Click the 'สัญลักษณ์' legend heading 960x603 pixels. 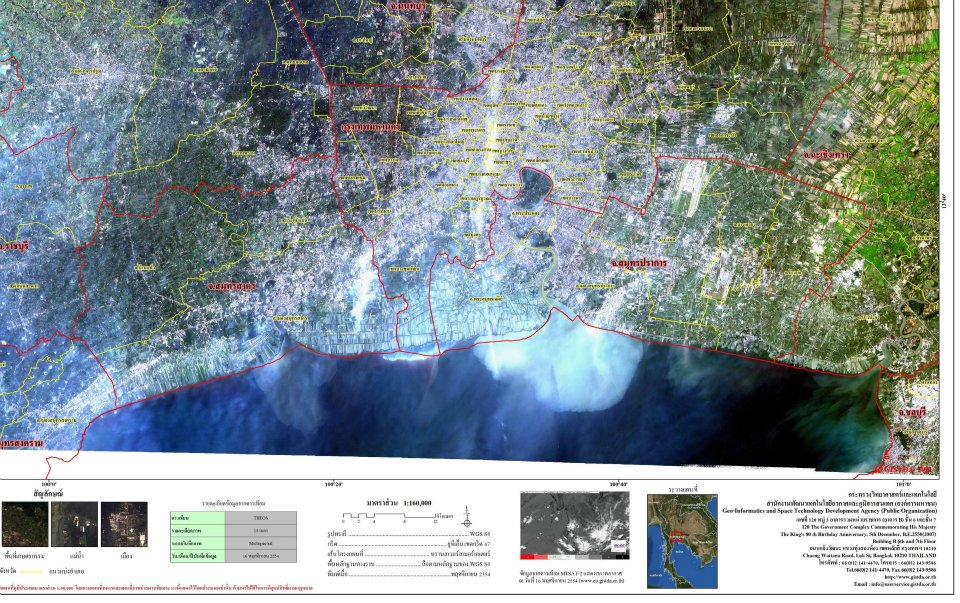click(48, 493)
